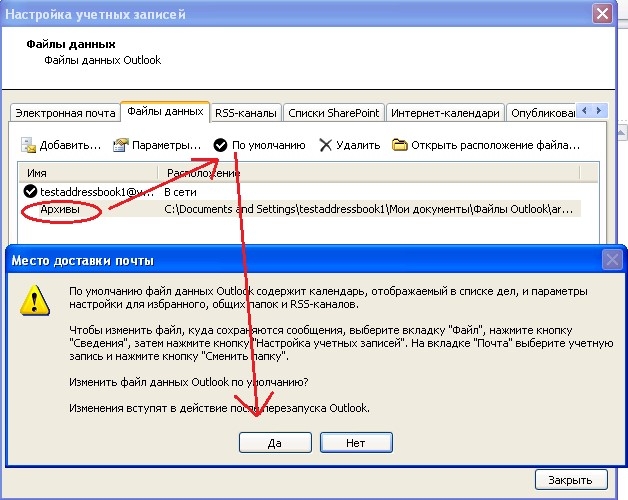The image size is (628, 500).
Task: Click the Удалить X icon
Action: tap(326, 145)
